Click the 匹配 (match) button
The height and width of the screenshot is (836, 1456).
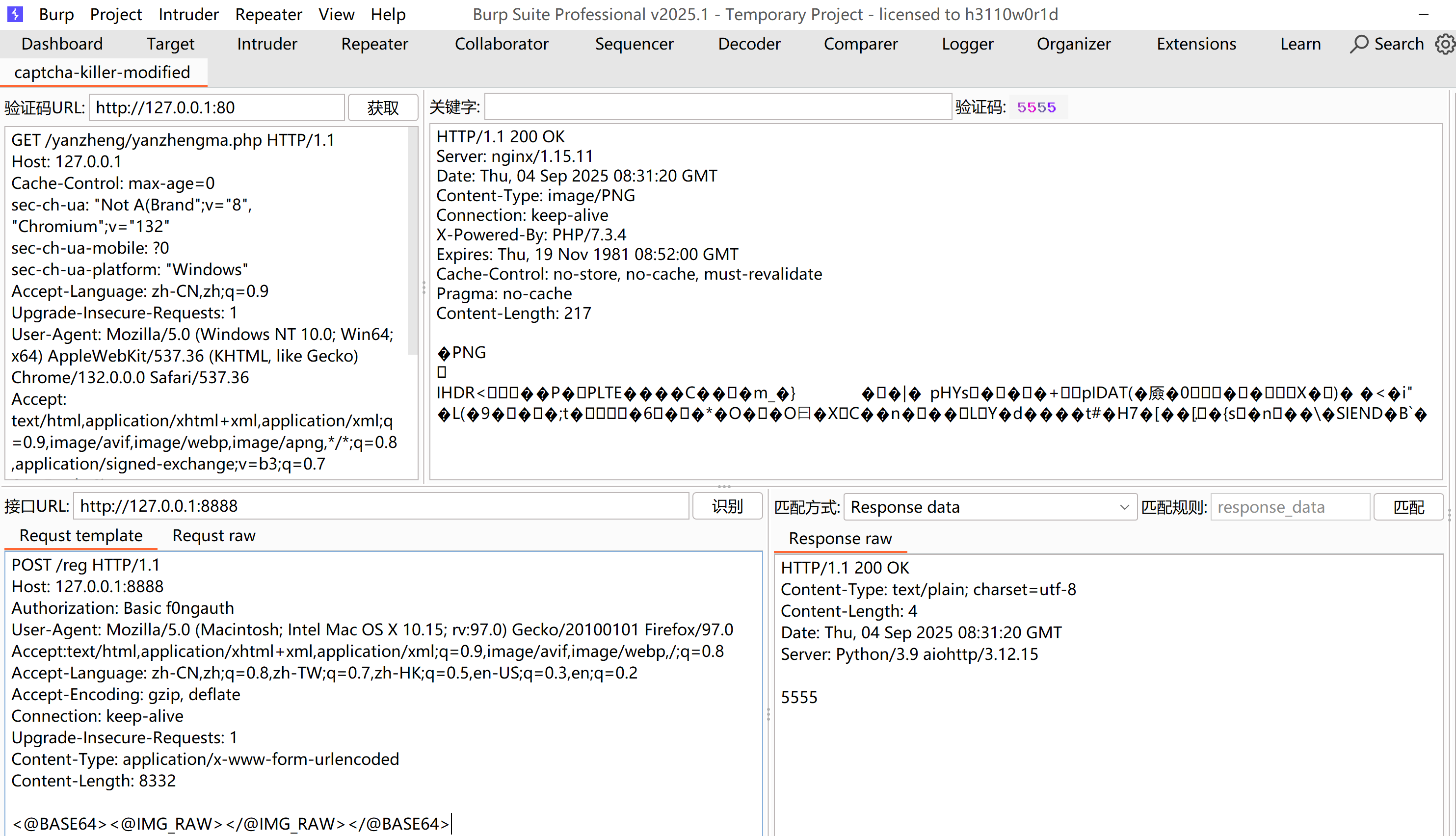click(x=1408, y=508)
